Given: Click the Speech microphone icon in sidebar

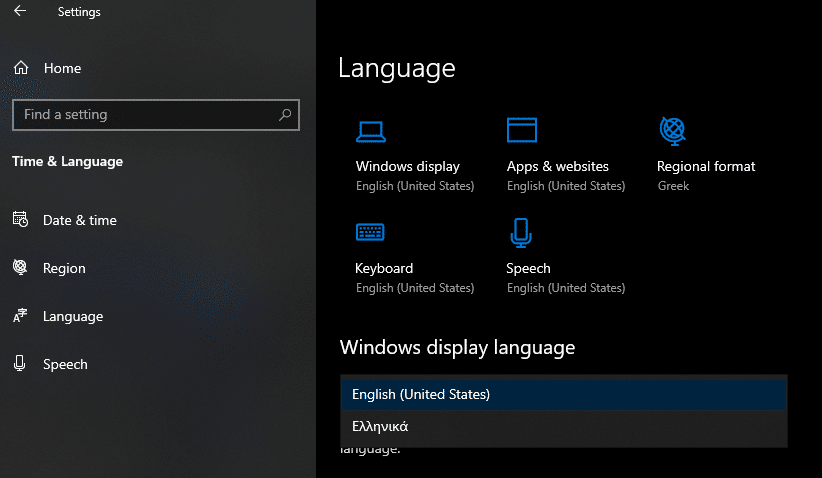Looking at the screenshot, I should tap(20, 363).
